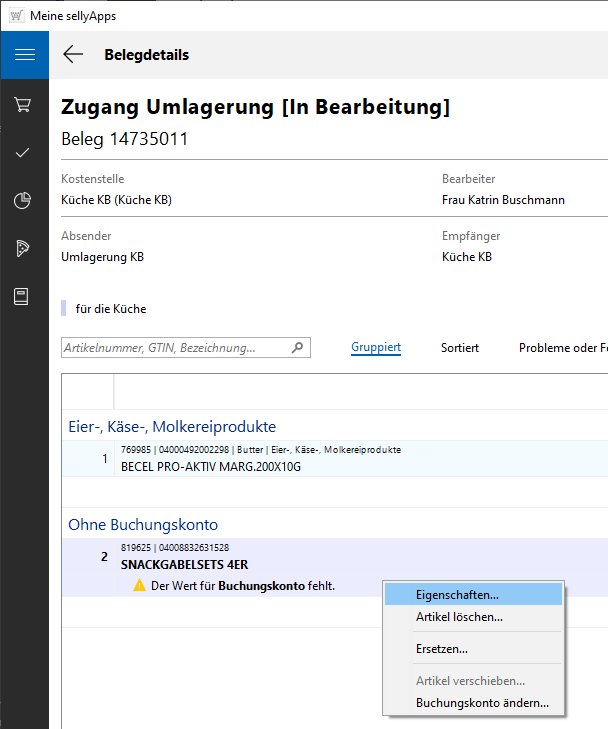Viewport: 608px width, 729px height.
Task: Select Artikel löschen... in context menu
Action: click(459, 617)
